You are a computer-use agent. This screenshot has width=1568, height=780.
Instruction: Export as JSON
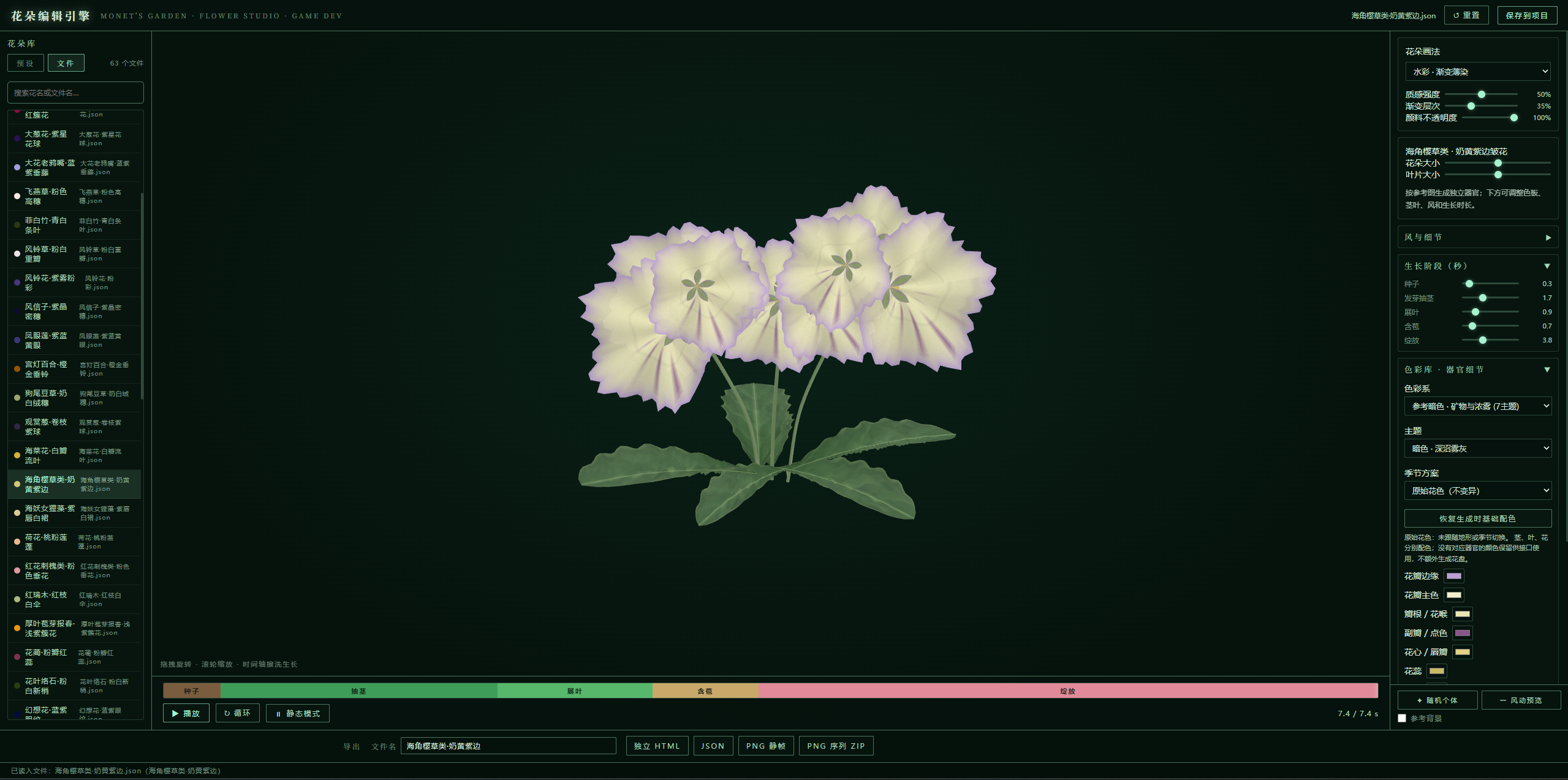click(713, 746)
